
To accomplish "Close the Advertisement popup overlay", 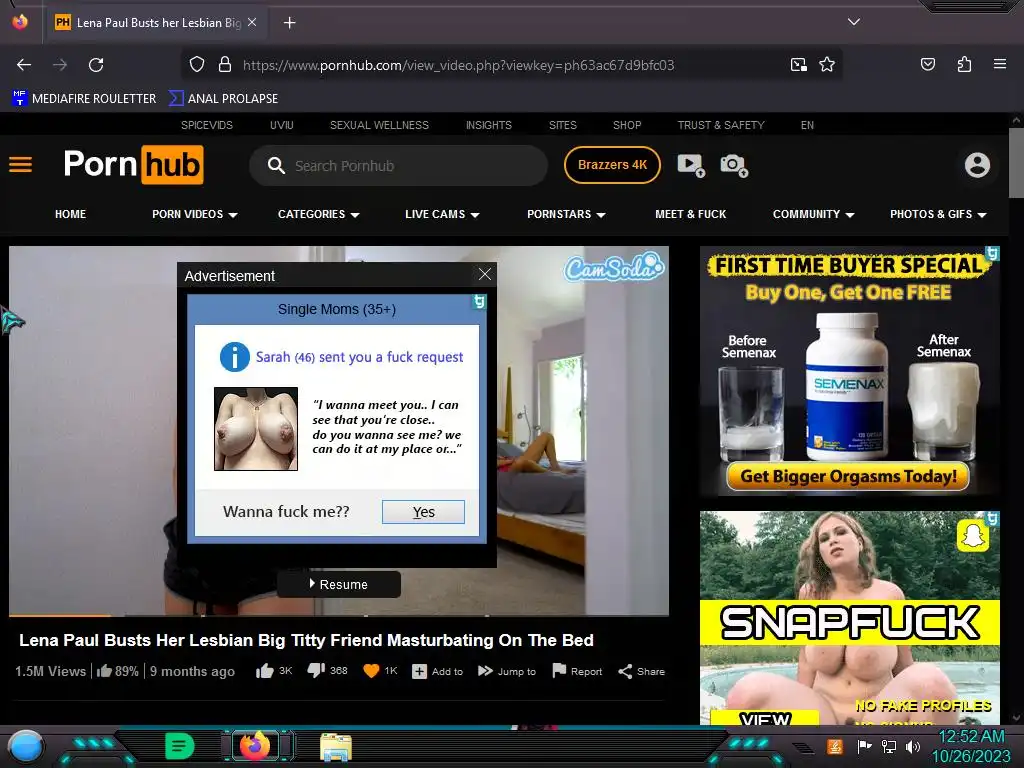I will point(485,274).
